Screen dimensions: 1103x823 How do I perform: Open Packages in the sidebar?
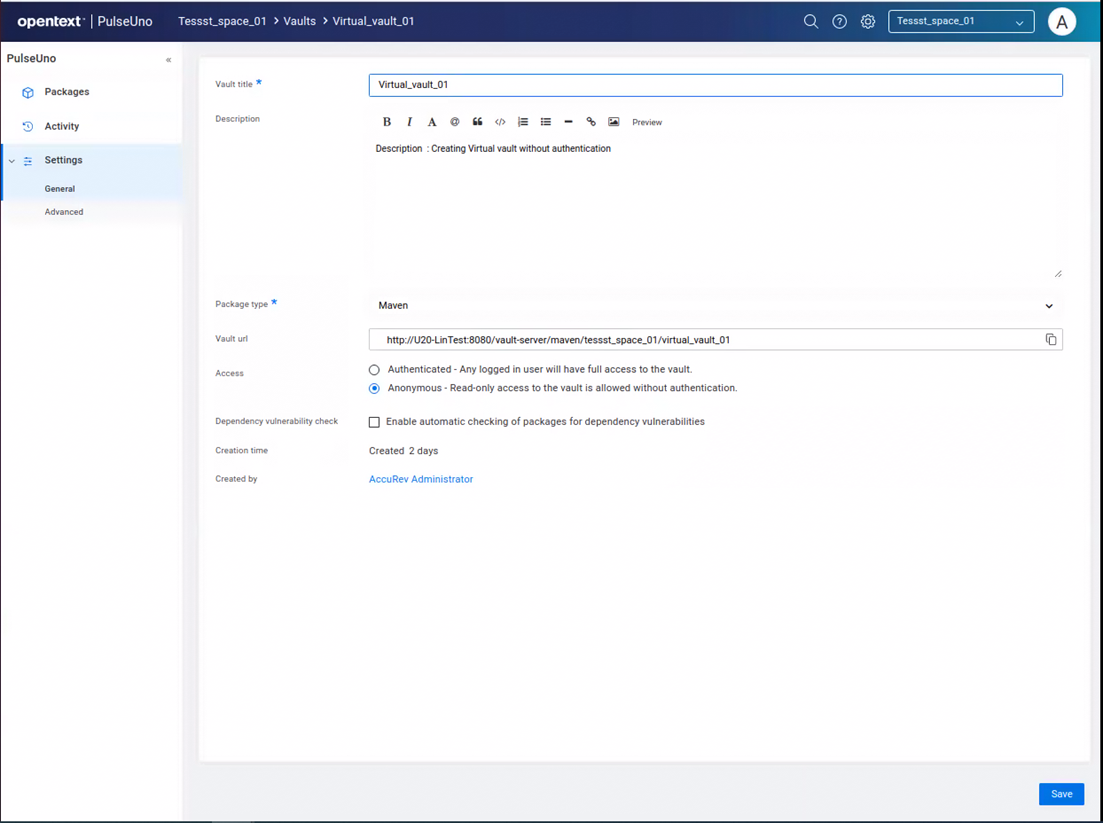coord(66,92)
